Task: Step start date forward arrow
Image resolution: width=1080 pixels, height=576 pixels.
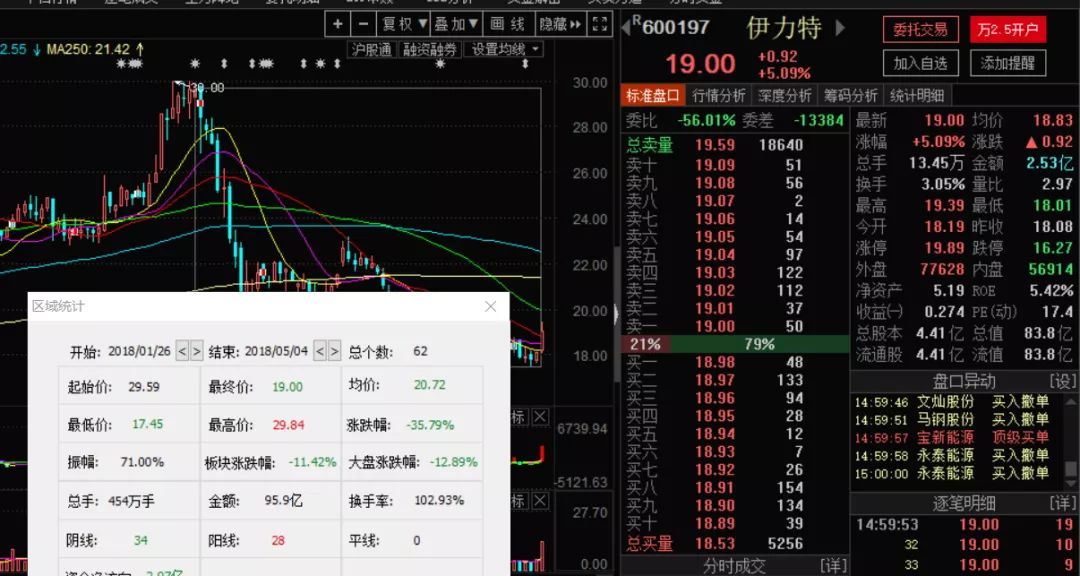Action: [x=196, y=351]
